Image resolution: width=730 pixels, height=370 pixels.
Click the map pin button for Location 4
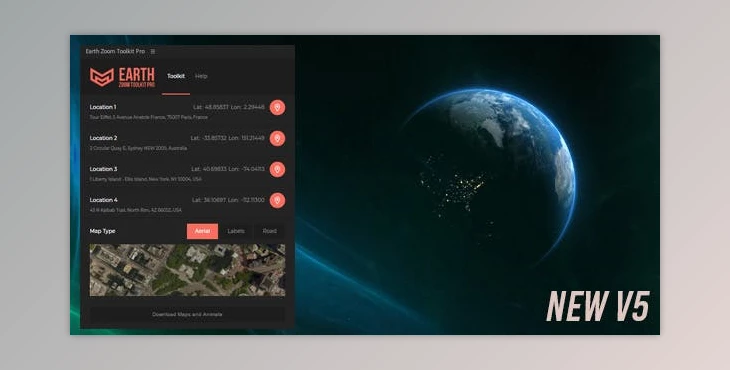tap(277, 201)
